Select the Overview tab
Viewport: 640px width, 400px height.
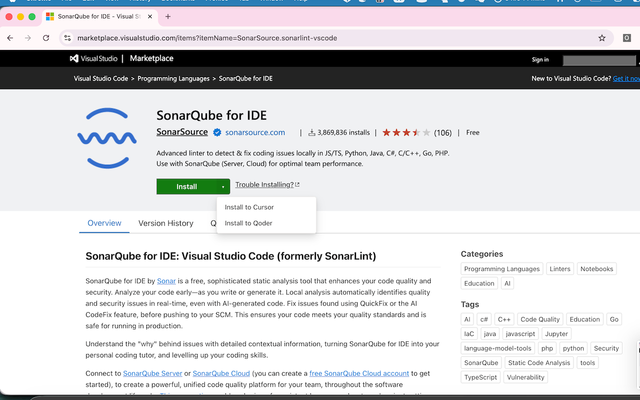click(104, 223)
